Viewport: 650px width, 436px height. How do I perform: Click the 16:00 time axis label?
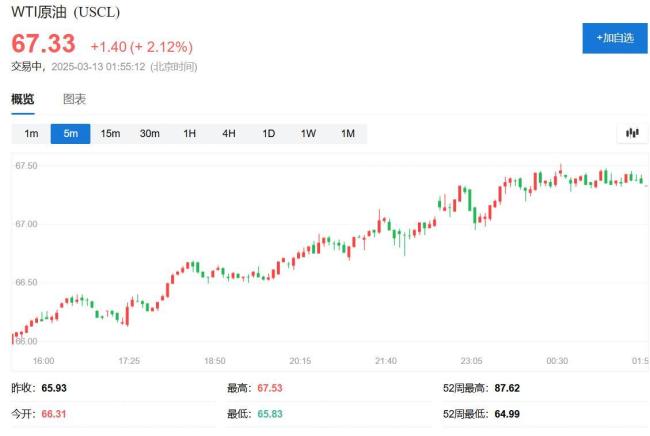[43, 360]
